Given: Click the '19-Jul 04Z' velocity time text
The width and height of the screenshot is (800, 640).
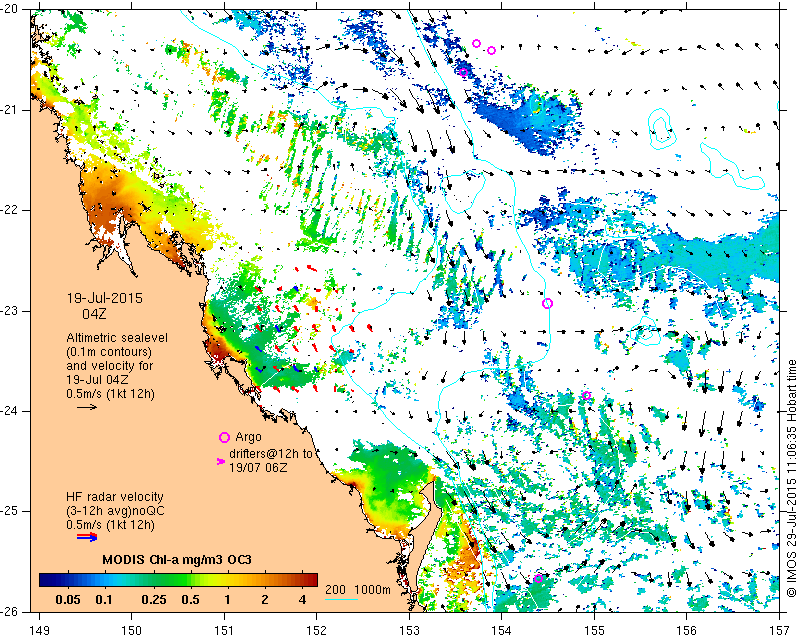Looking at the screenshot, I should point(97,380).
